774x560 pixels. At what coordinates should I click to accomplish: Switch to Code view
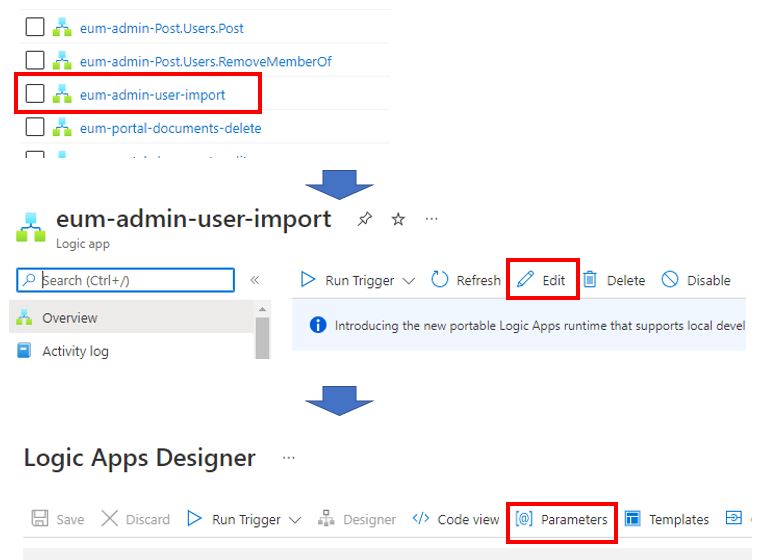[x=456, y=519]
